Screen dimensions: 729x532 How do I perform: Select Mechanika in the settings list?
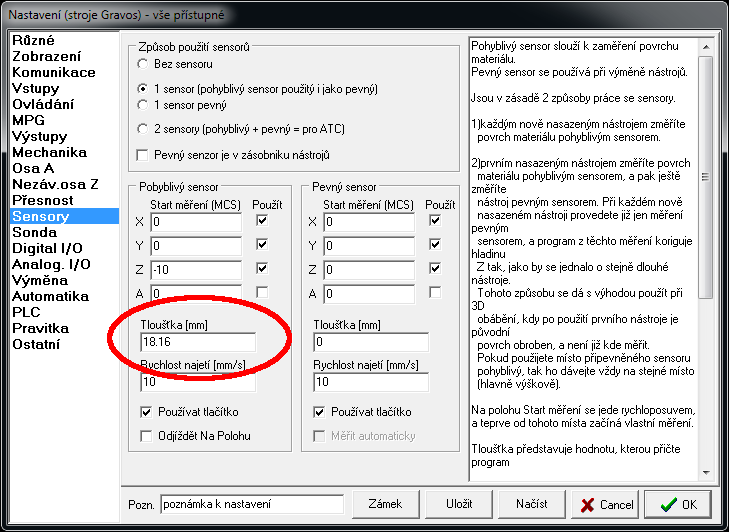click(52, 152)
